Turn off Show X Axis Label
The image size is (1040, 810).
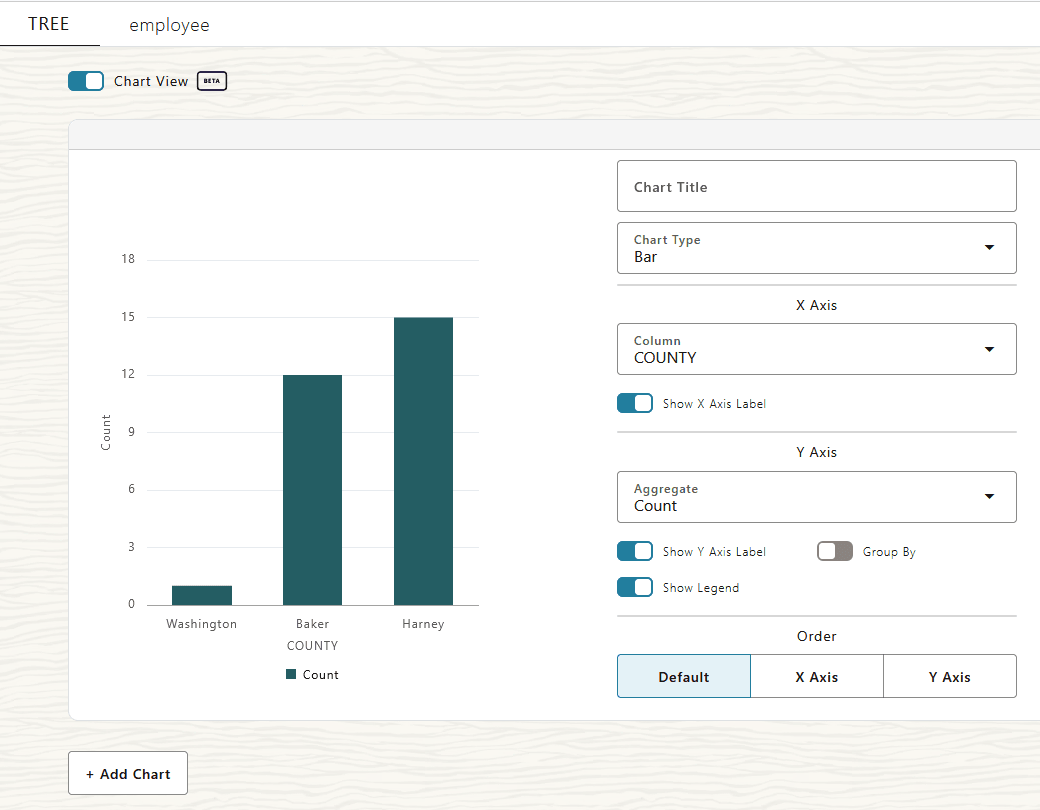point(635,403)
